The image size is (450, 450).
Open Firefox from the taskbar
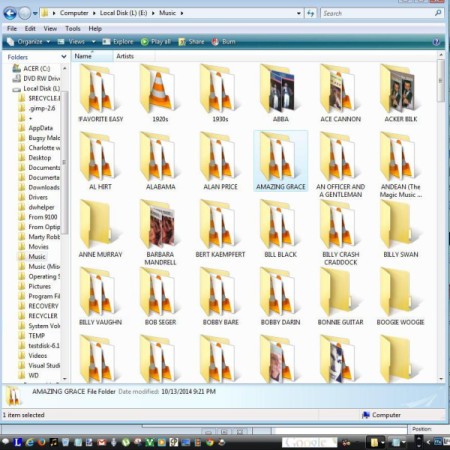point(42,442)
